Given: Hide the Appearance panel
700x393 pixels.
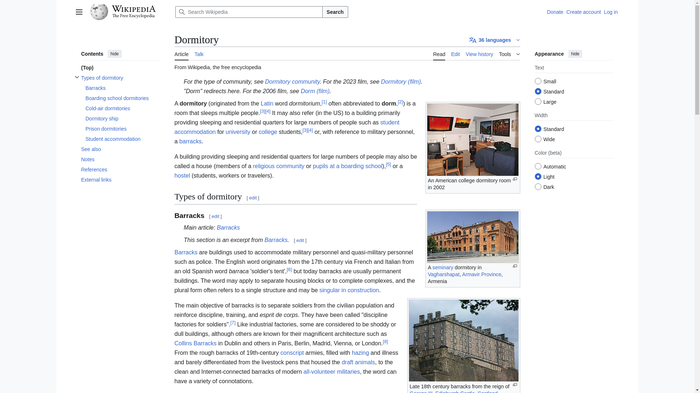Looking at the screenshot, I should [575, 54].
